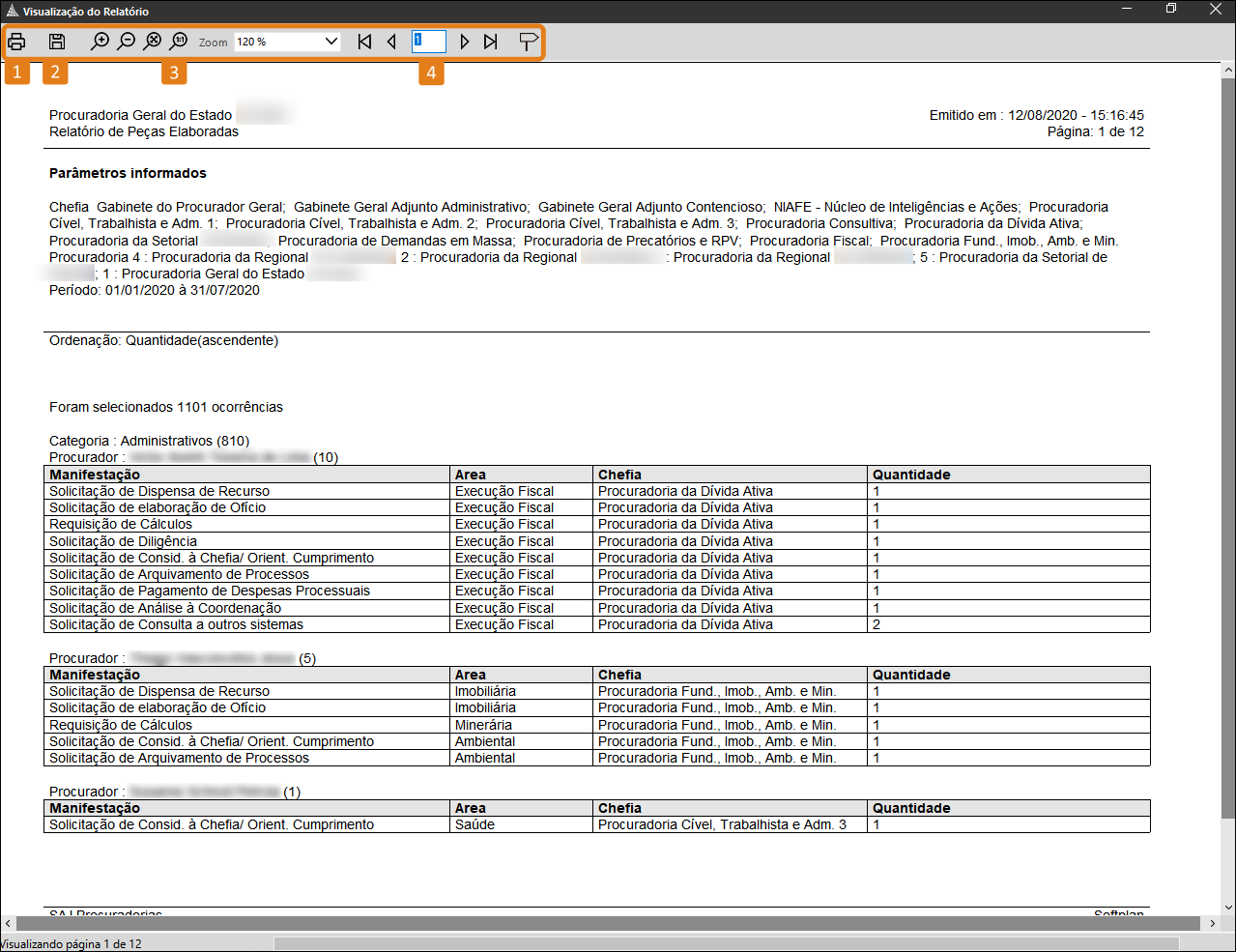1236x952 pixels.
Task: Click the page number input field
Action: pos(429,42)
